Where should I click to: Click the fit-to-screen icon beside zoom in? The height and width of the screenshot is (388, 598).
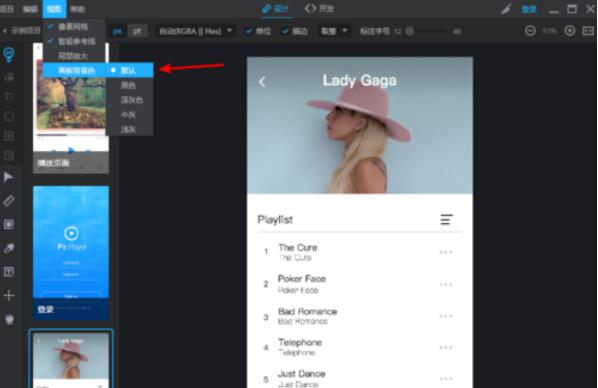coord(588,31)
